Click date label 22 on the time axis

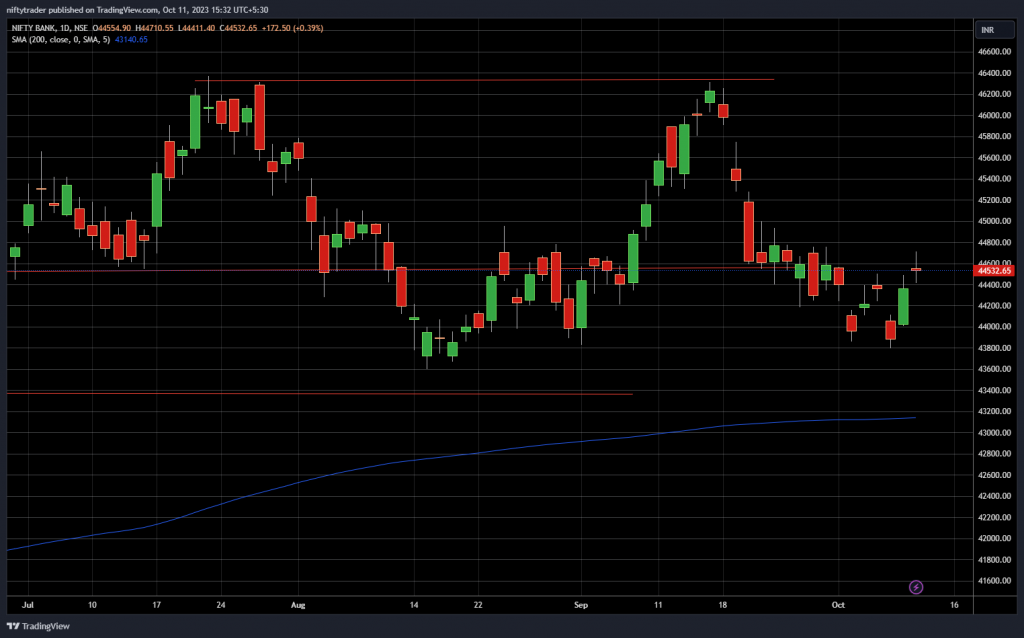pyautogui.click(x=478, y=605)
